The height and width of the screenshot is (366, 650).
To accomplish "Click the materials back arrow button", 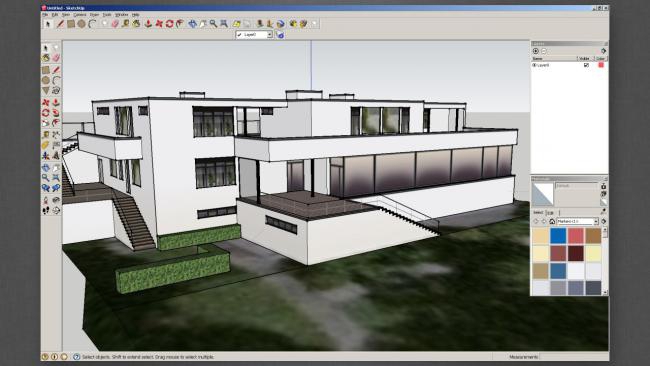I will [x=536, y=221].
